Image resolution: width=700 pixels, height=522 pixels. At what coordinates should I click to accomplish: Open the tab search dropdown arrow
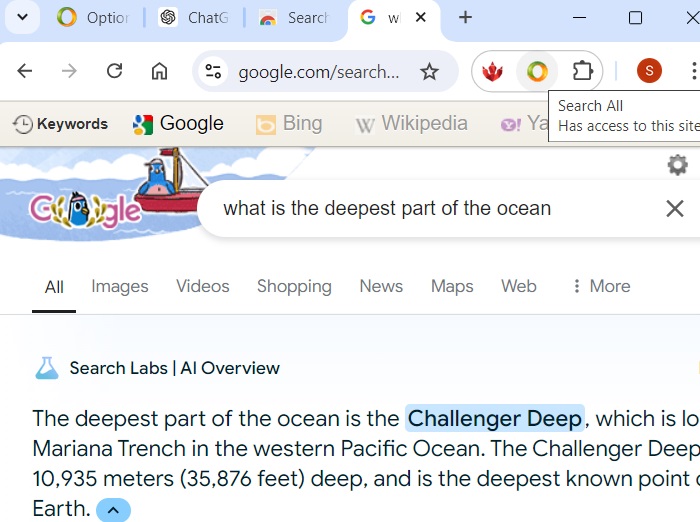tap(22, 17)
